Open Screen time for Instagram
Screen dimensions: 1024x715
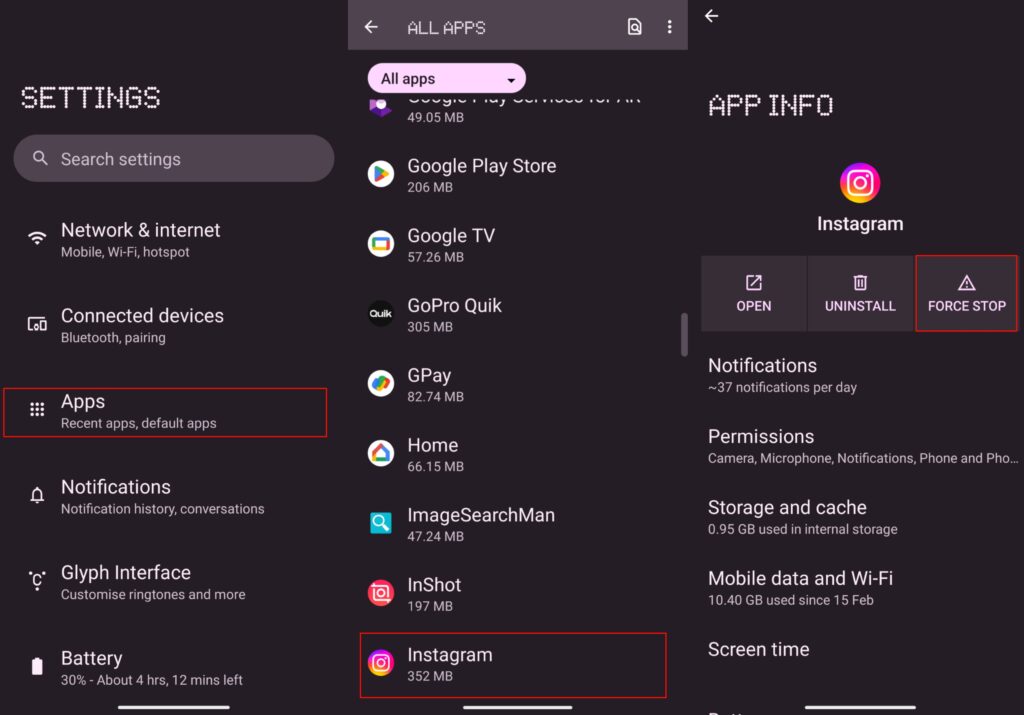[x=859, y=650]
